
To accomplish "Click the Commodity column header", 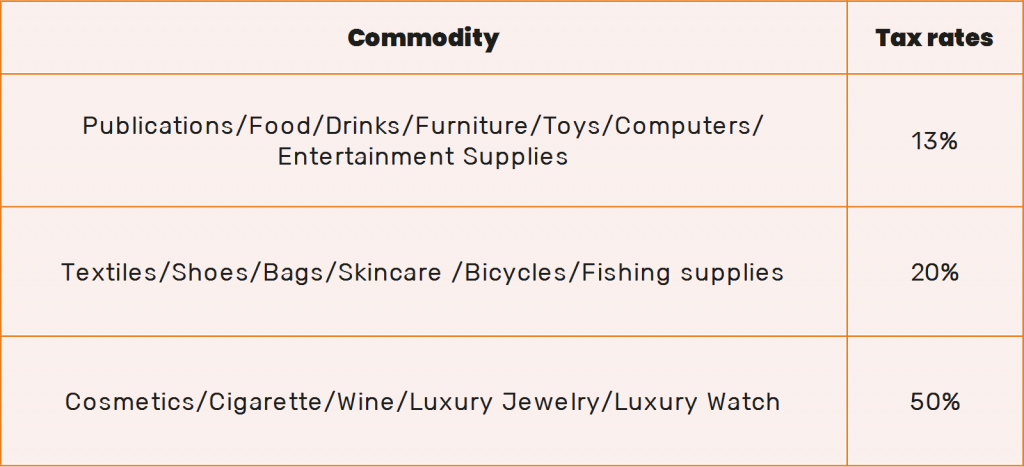I will tap(423, 38).
